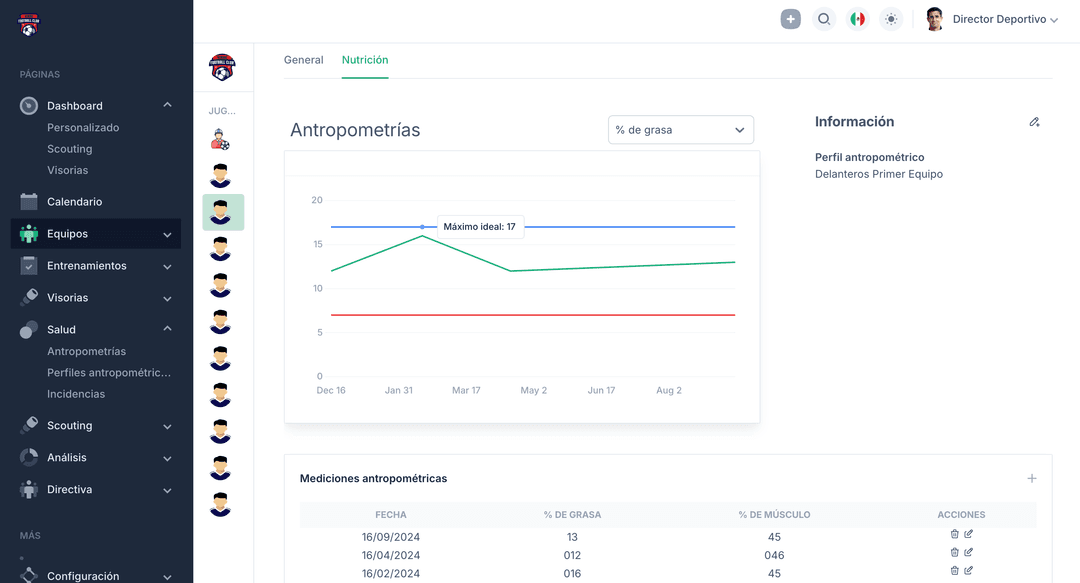Open Perfiles antropométricos link
The width and height of the screenshot is (1080, 583).
pos(109,373)
